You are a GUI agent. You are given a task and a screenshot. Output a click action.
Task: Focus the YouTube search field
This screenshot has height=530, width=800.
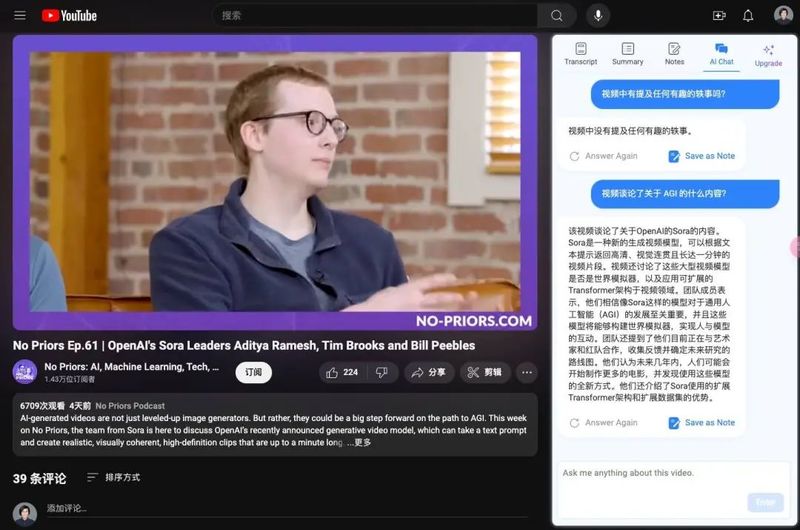[375, 16]
